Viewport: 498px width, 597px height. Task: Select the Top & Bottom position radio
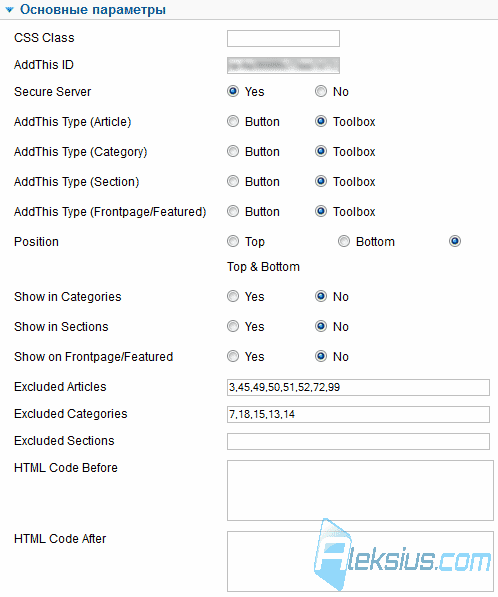pos(455,241)
